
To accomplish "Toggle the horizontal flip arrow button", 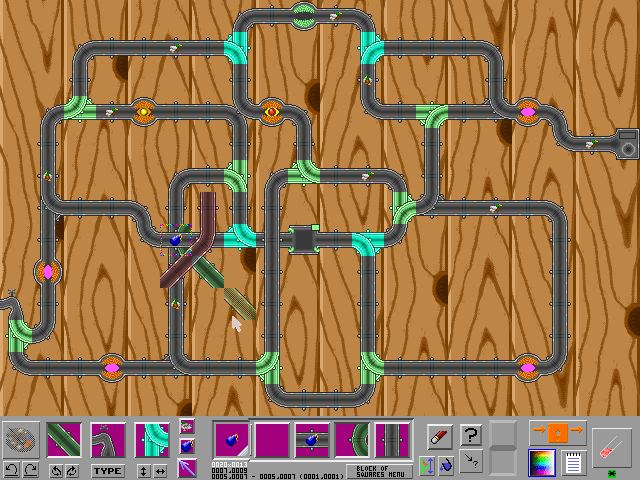I will coord(160,470).
